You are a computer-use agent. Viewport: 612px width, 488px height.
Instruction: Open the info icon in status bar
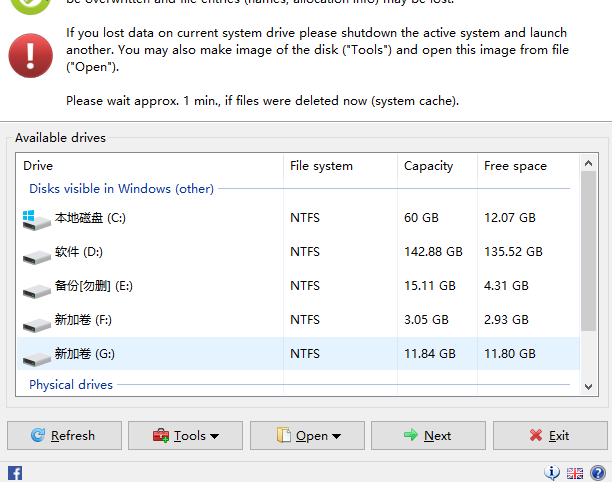552,473
